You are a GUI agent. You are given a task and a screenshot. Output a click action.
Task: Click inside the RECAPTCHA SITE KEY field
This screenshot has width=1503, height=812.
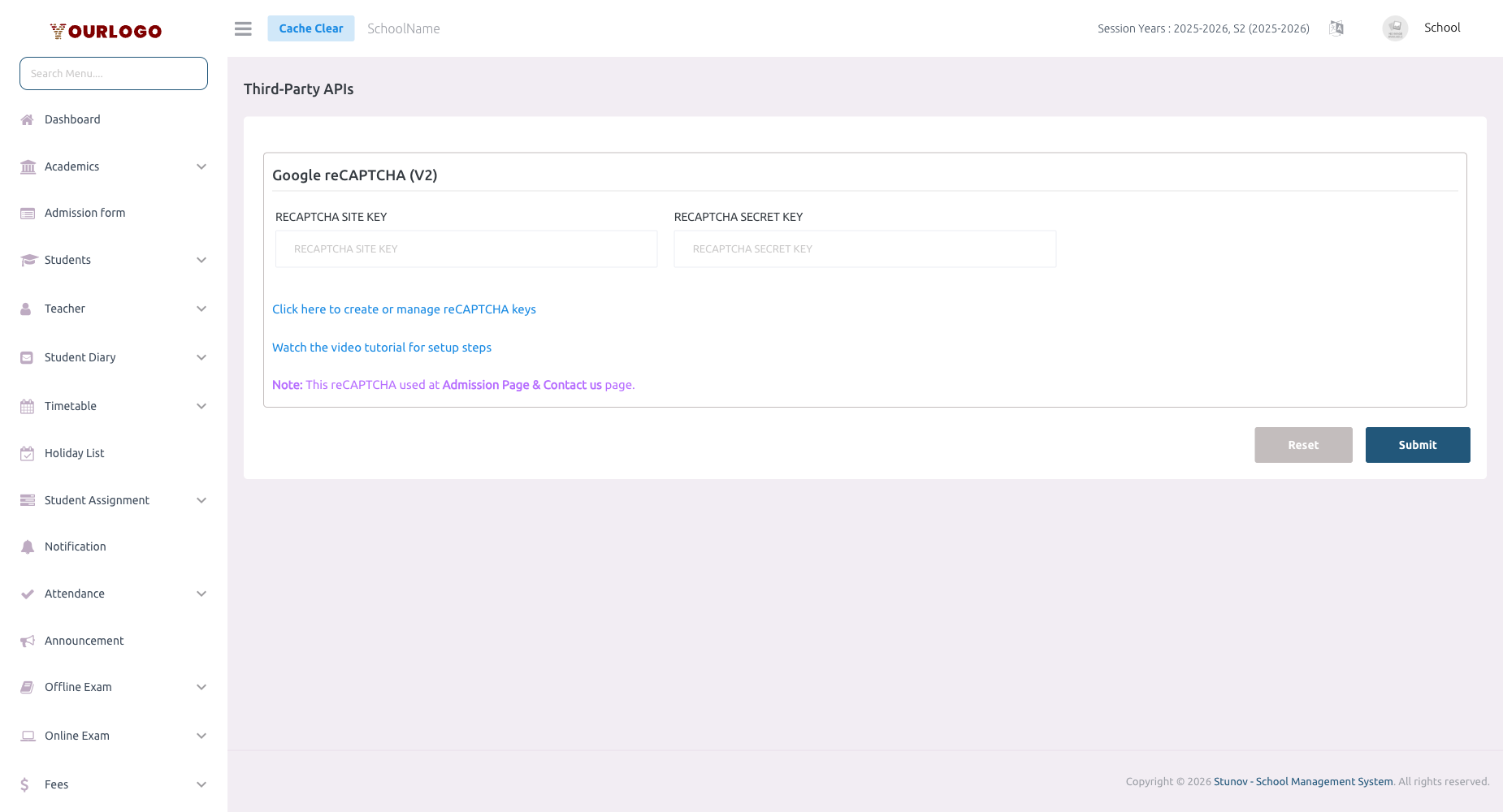click(x=466, y=248)
